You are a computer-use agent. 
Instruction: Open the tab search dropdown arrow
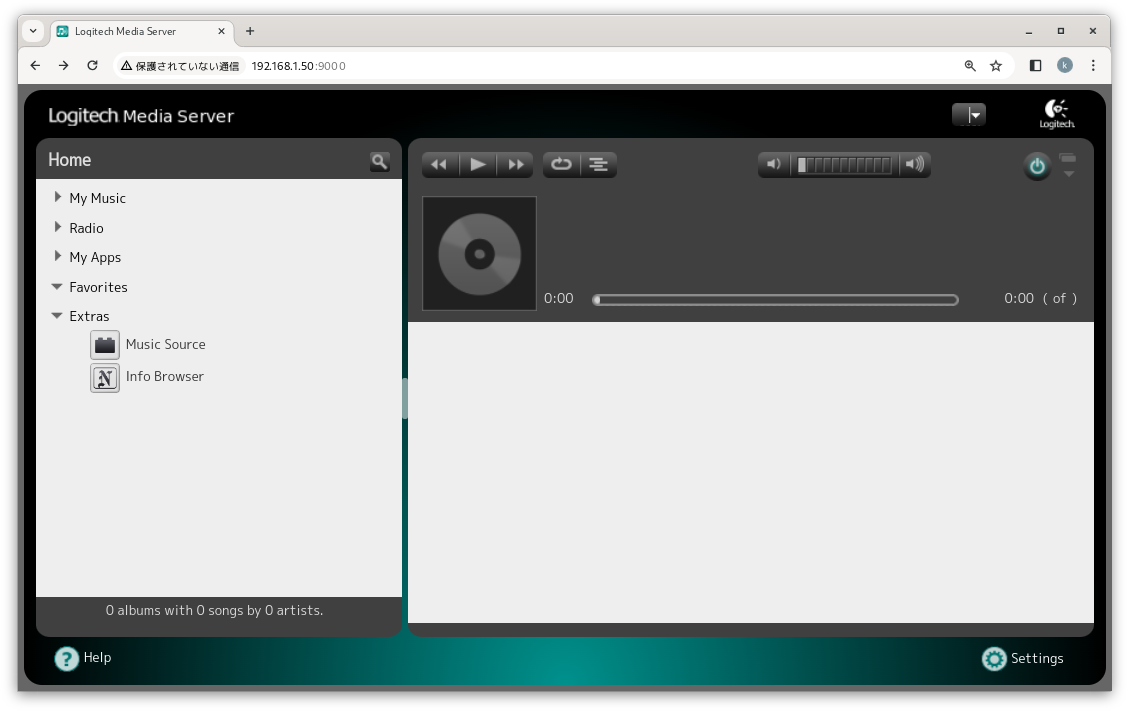[x=33, y=31]
